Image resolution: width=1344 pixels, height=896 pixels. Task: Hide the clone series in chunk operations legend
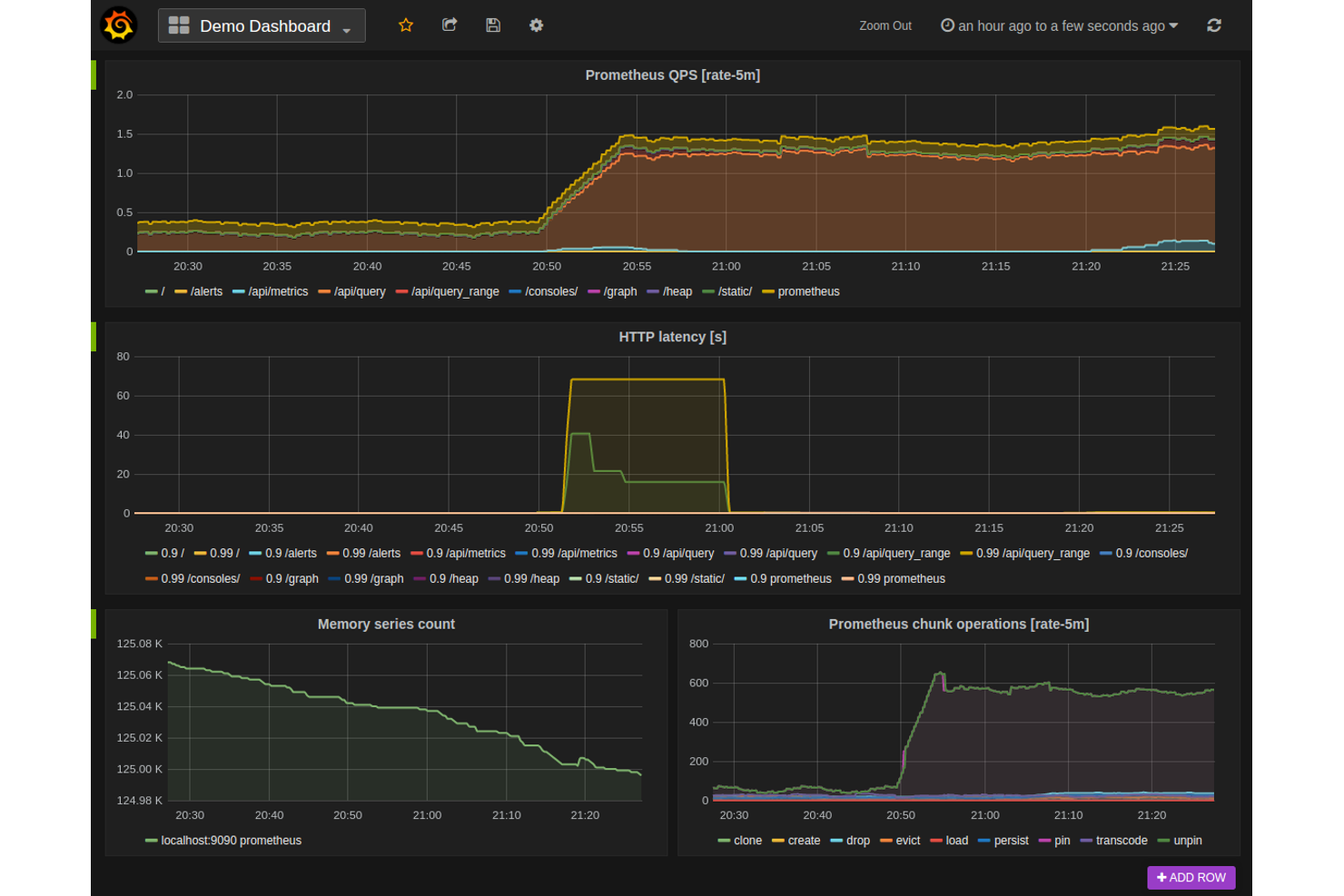(x=747, y=840)
